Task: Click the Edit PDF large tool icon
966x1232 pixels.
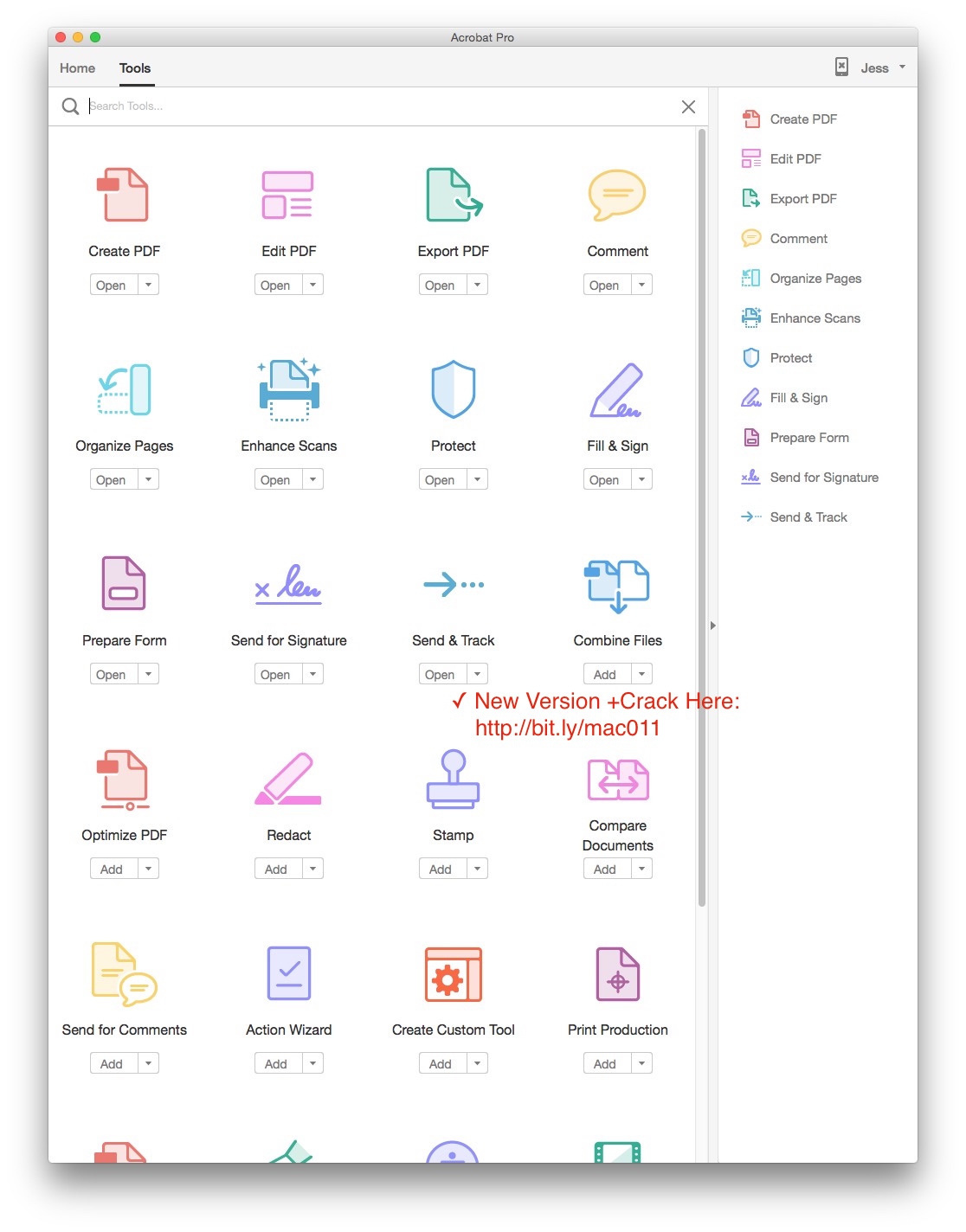Action: [x=288, y=195]
